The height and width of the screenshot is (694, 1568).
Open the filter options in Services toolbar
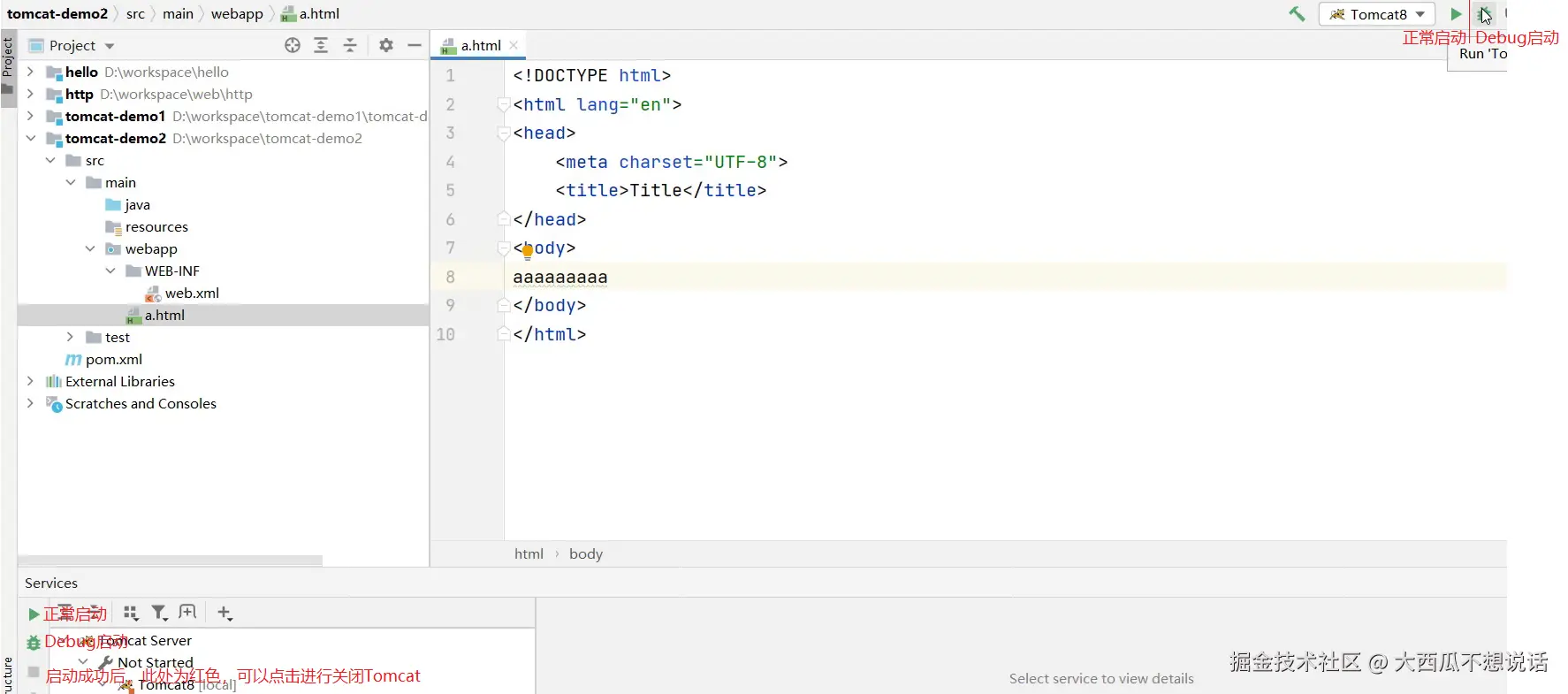tap(159, 613)
